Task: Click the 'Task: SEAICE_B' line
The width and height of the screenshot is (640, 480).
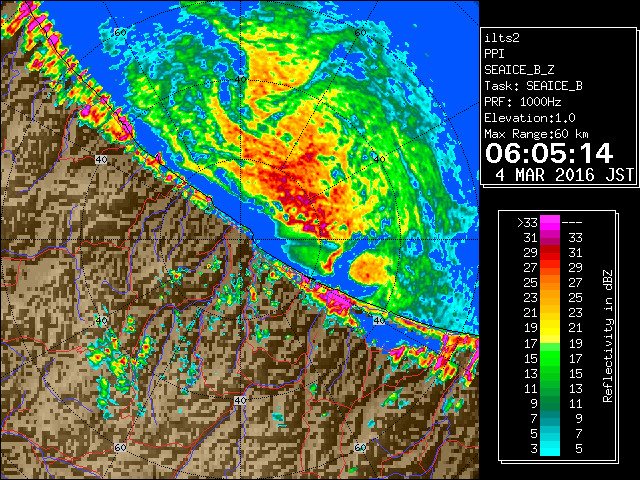Action: click(x=533, y=86)
